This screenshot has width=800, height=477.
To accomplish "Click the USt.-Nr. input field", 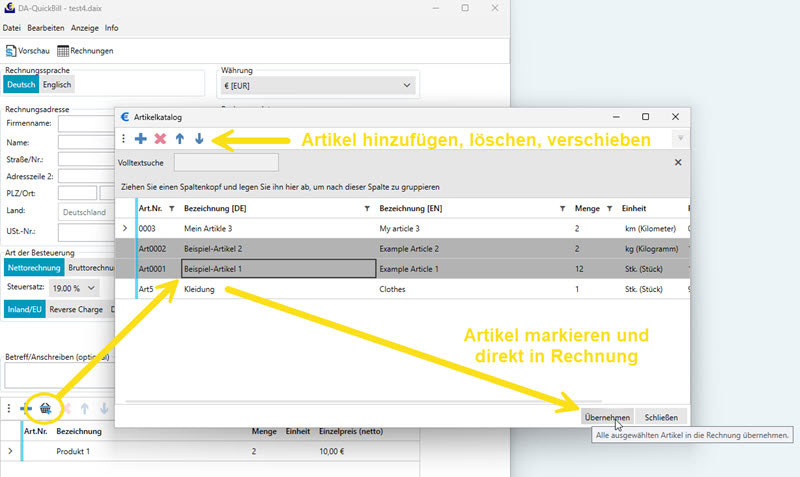I will click(x=86, y=232).
